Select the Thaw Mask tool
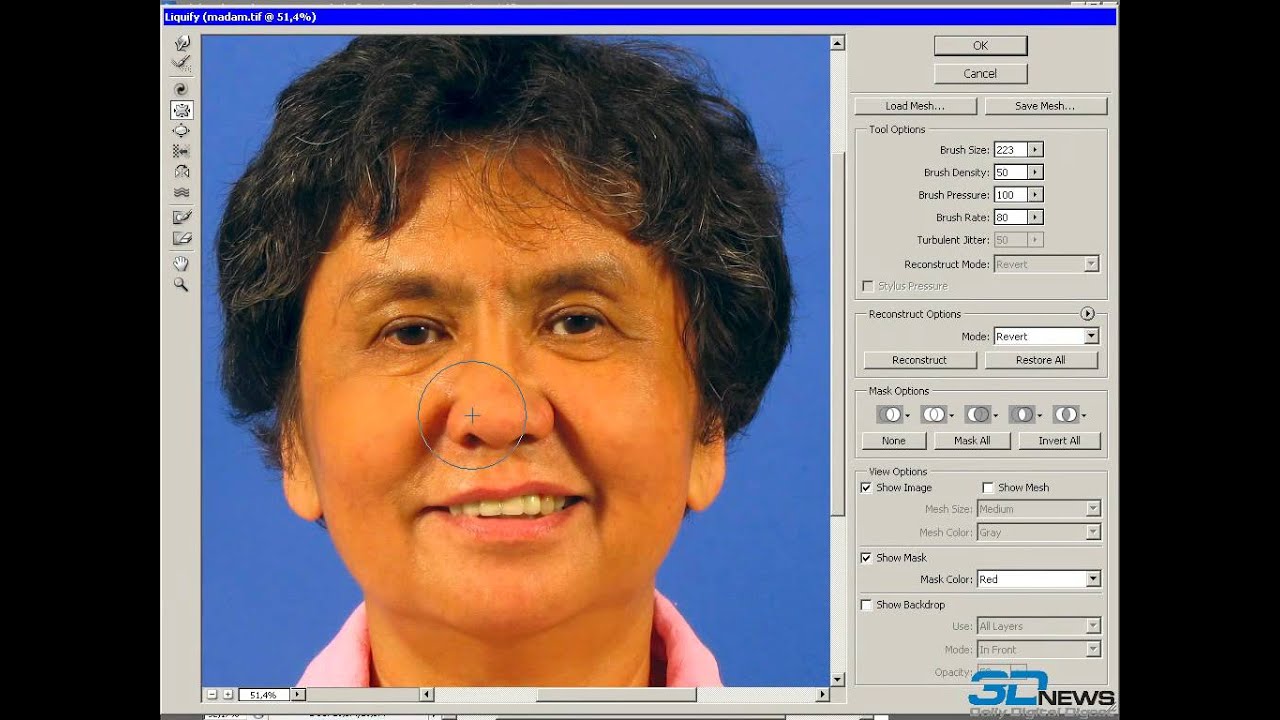Viewport: 1280px width, 720px height. pyautogui.click(x=181, y=238)
